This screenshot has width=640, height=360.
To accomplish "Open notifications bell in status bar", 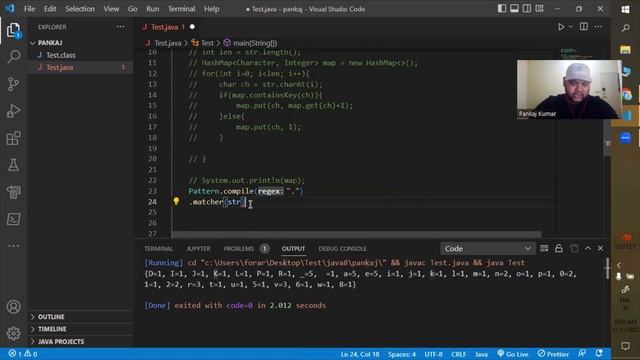I will click(x=599, y=353).
